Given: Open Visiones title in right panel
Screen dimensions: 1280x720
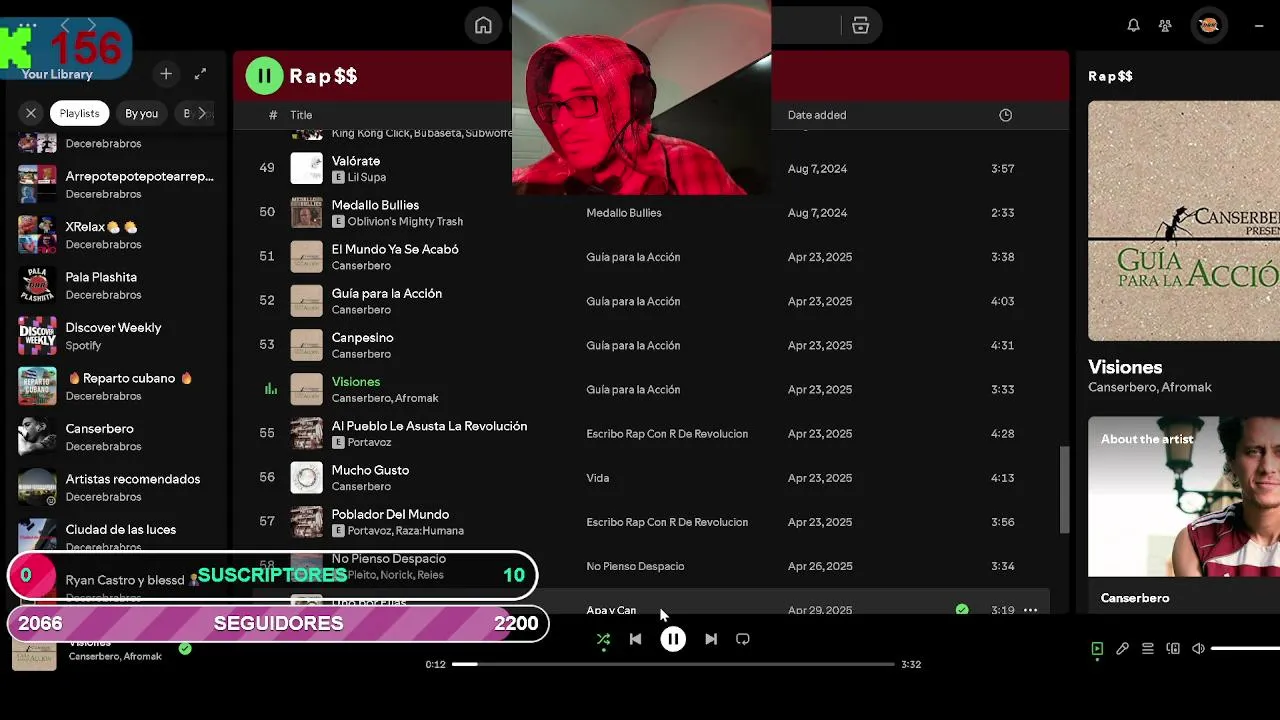Looking at the screenshot, I should click(1125, 367).
